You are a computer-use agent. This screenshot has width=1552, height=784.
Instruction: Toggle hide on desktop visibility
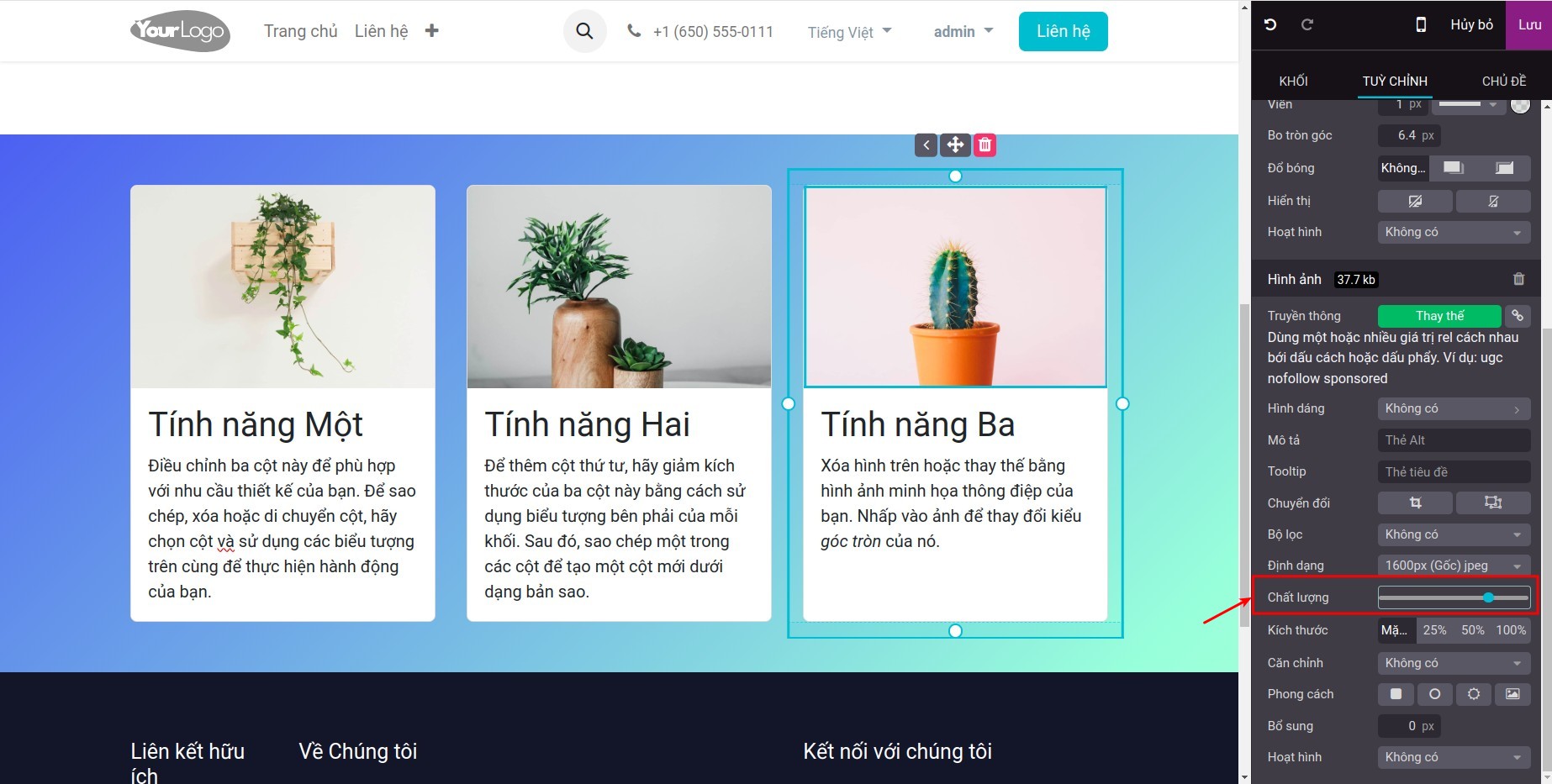point(1415,201)
